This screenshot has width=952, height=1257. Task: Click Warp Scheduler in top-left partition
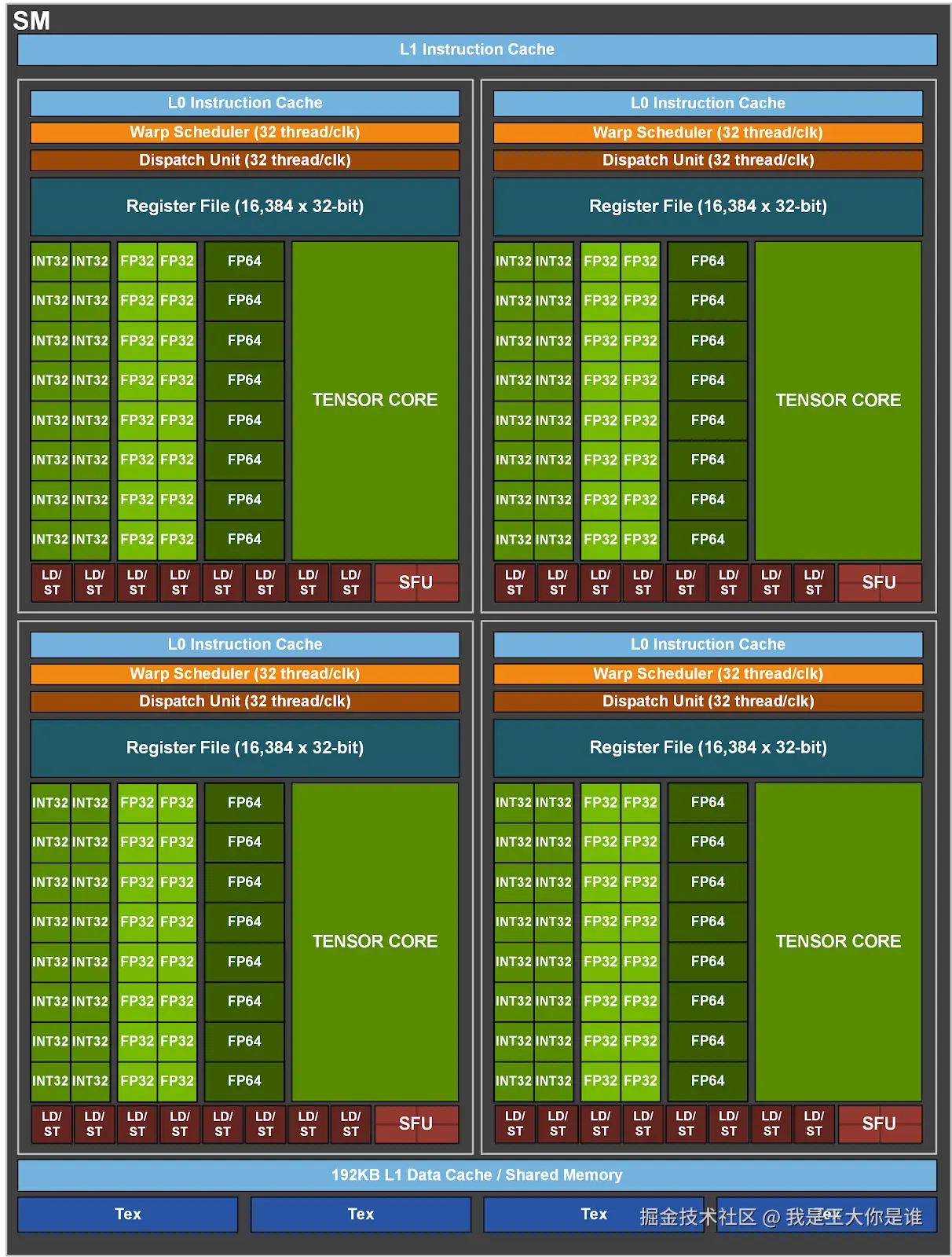click(245, 132)
